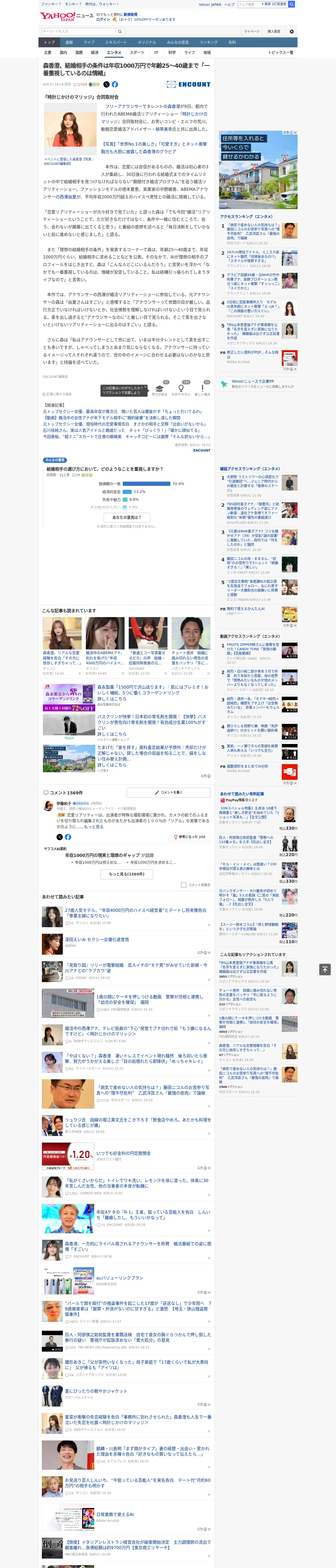
Task: Select the 国際 category
Action: coord(79,52)
